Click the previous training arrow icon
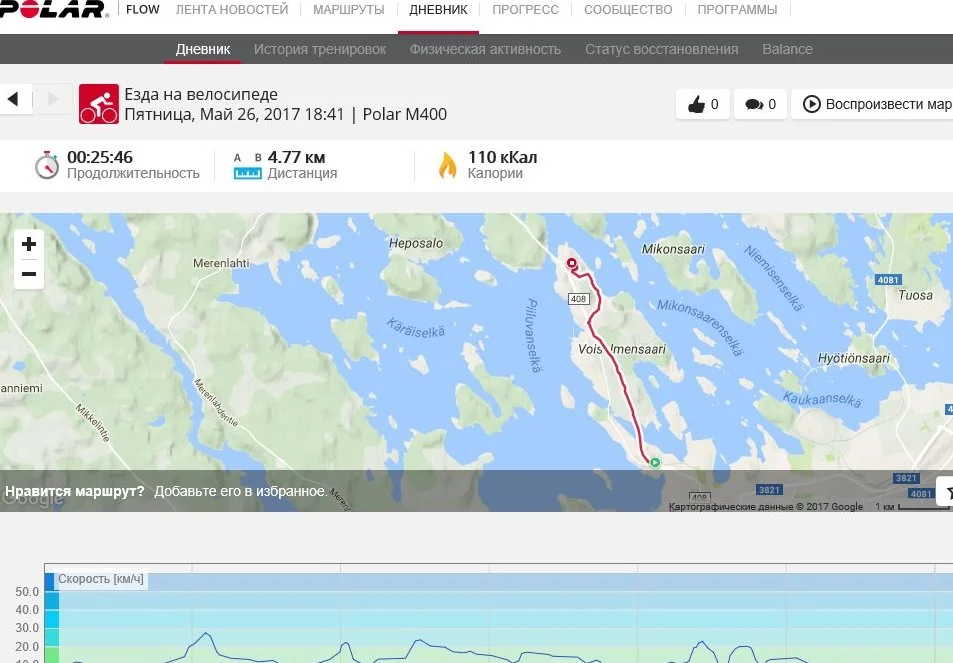The width and height of the screenshot is (953, 663). [13, 98]
